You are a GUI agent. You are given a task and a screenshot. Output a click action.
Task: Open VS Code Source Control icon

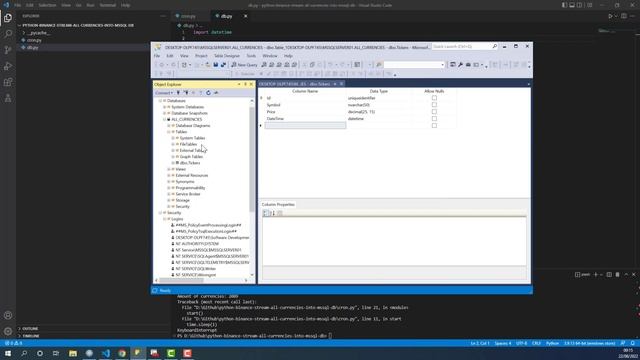coord(8,50)
